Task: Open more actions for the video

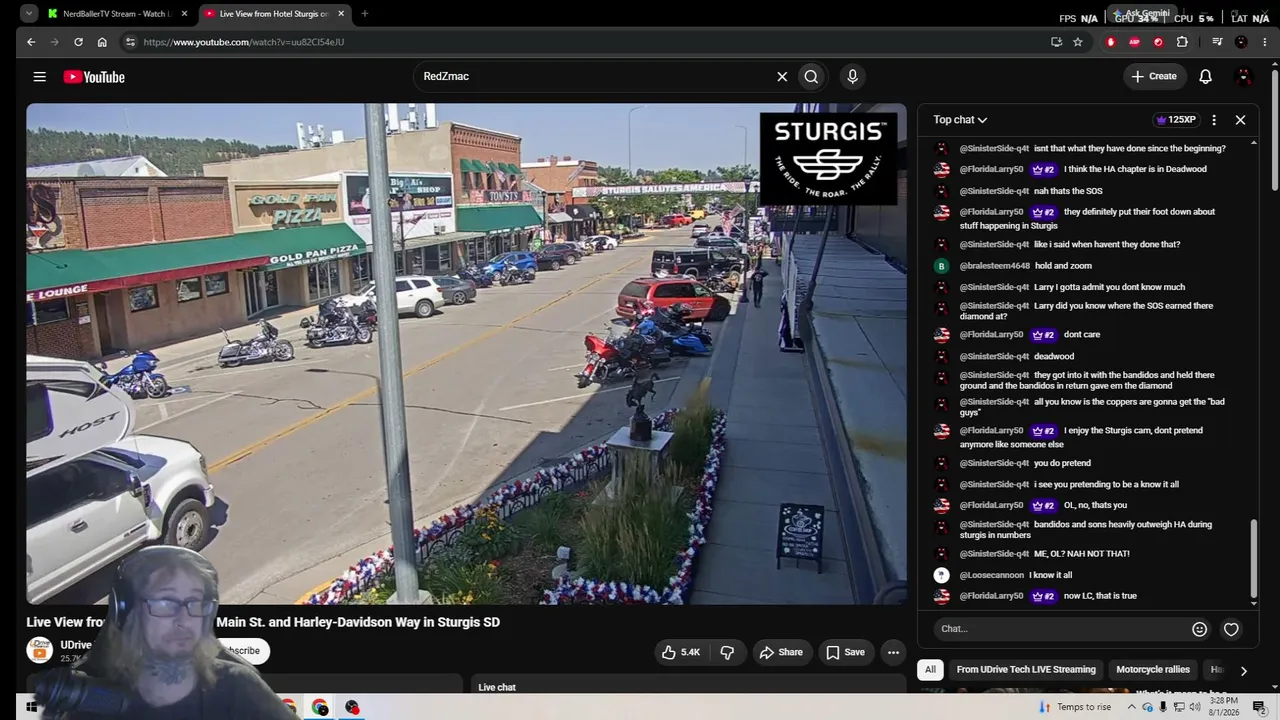Action: [893, 652]
